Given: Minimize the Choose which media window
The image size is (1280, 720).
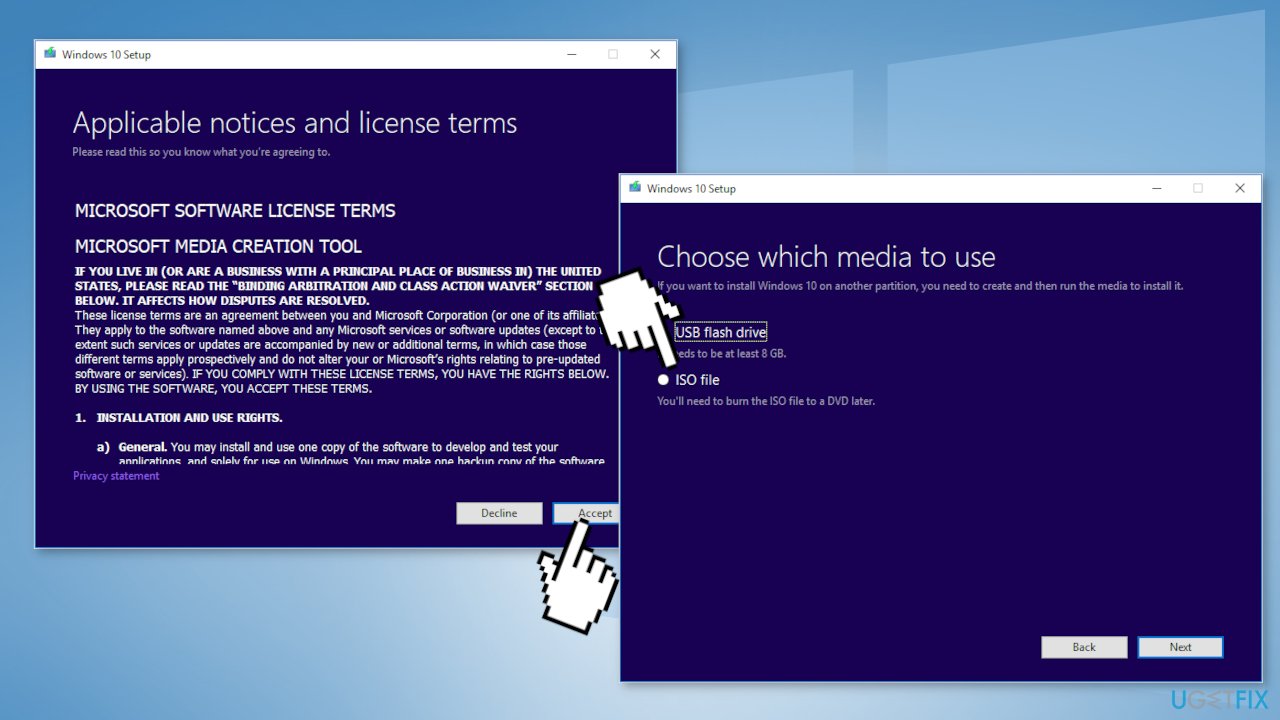Looking at the screenshot, I should (1156, 188).
